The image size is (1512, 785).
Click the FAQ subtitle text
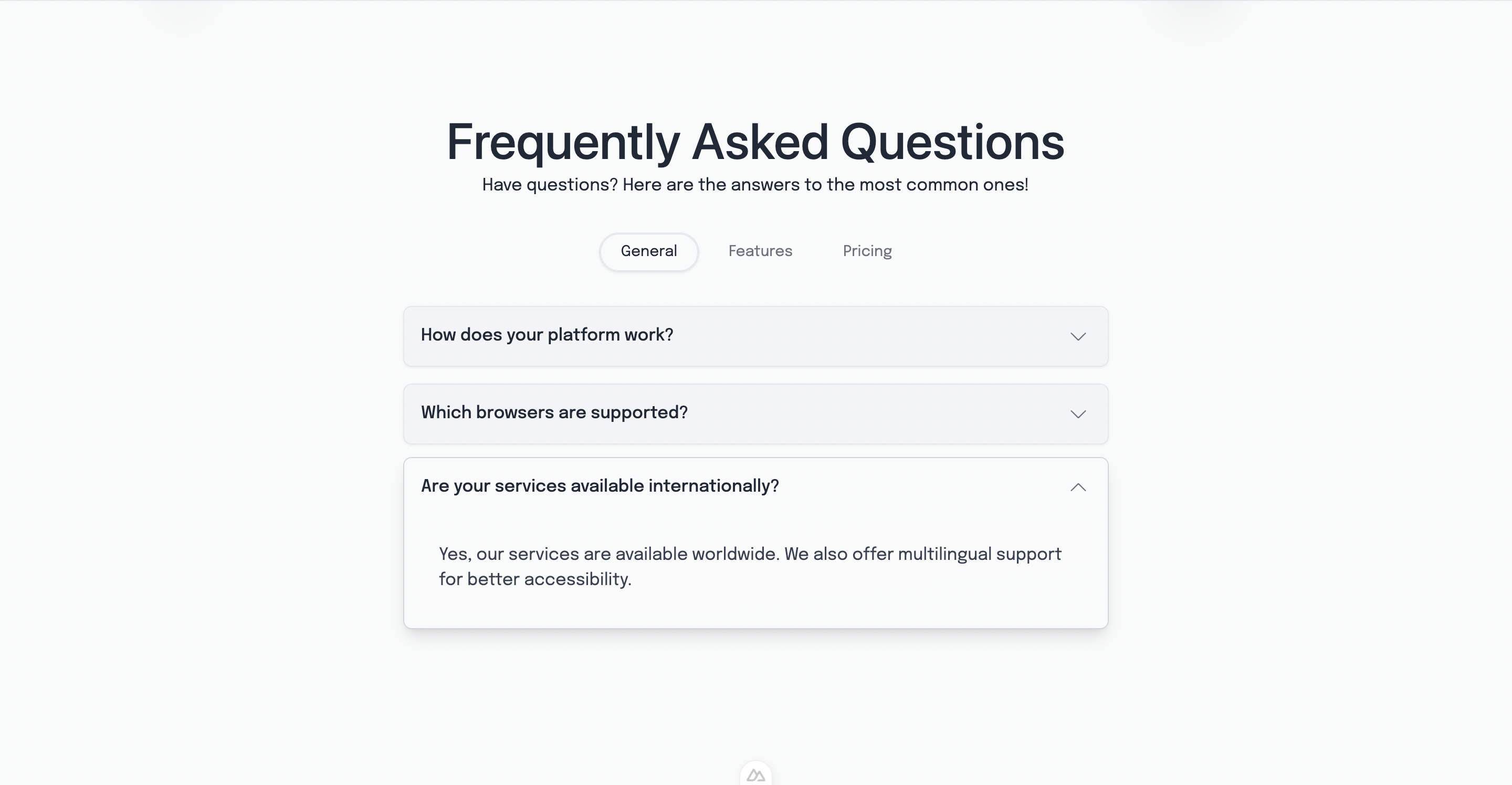(x=755, y=184)
